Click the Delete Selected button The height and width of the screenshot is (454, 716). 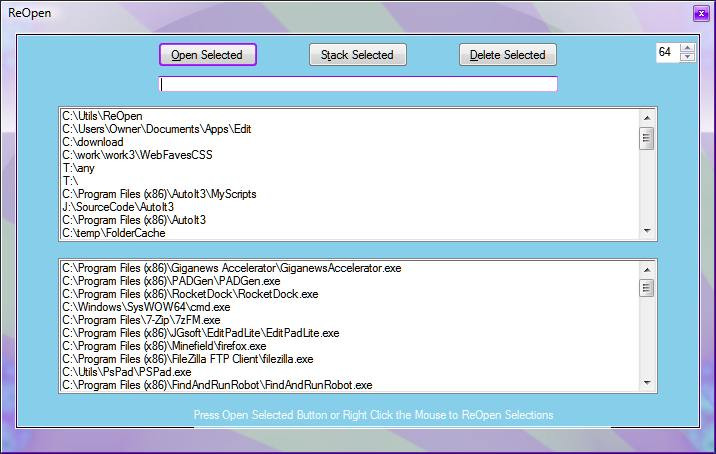508,55
